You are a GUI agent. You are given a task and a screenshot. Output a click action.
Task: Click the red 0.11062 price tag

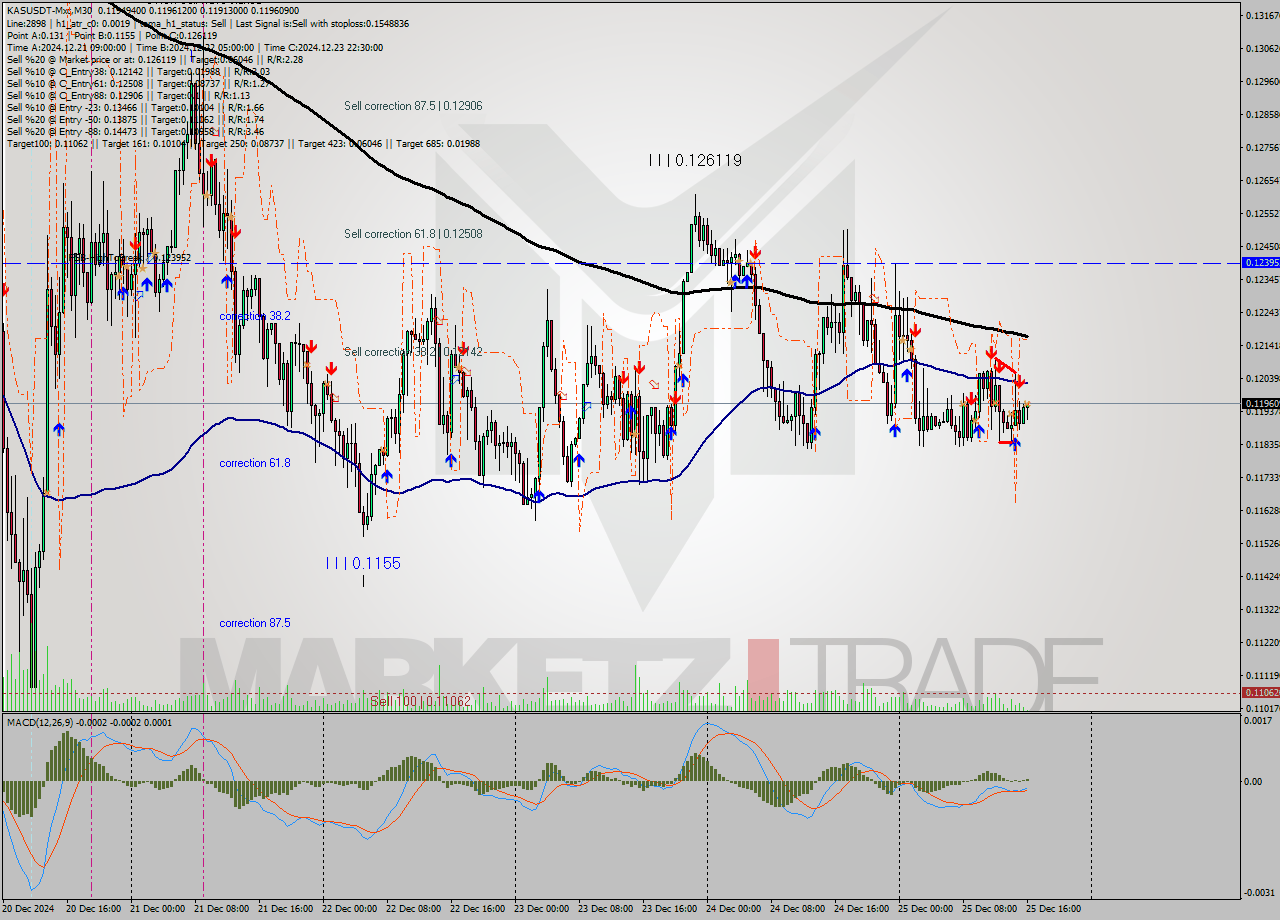(x=1259, y=692)
